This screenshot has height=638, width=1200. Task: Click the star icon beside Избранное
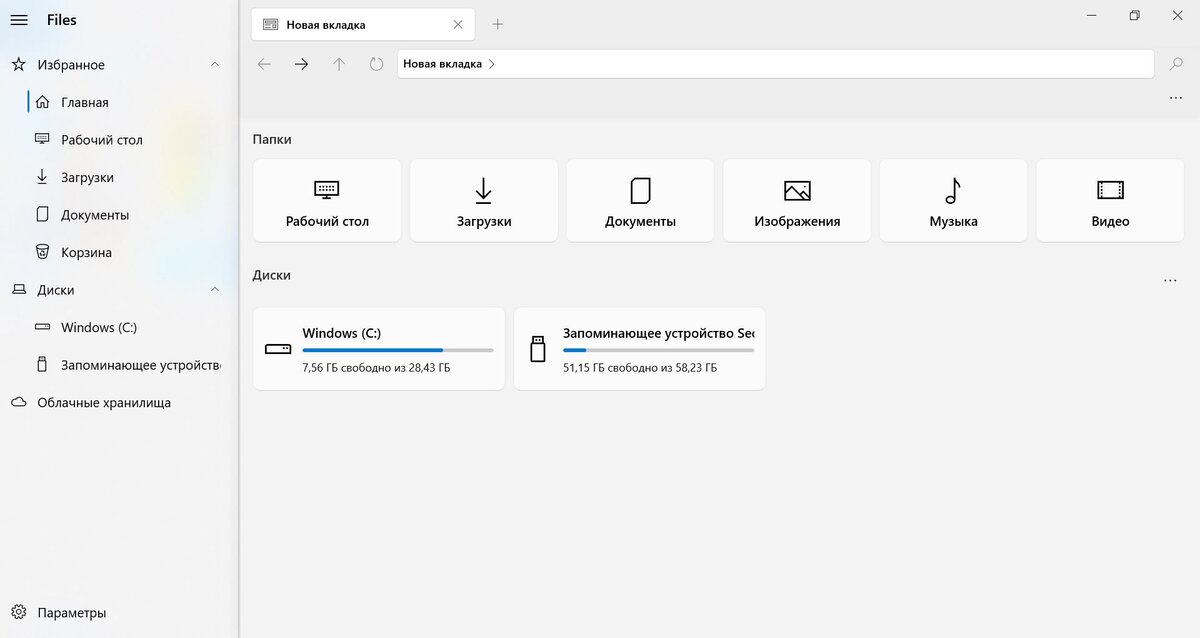[18, 65]
